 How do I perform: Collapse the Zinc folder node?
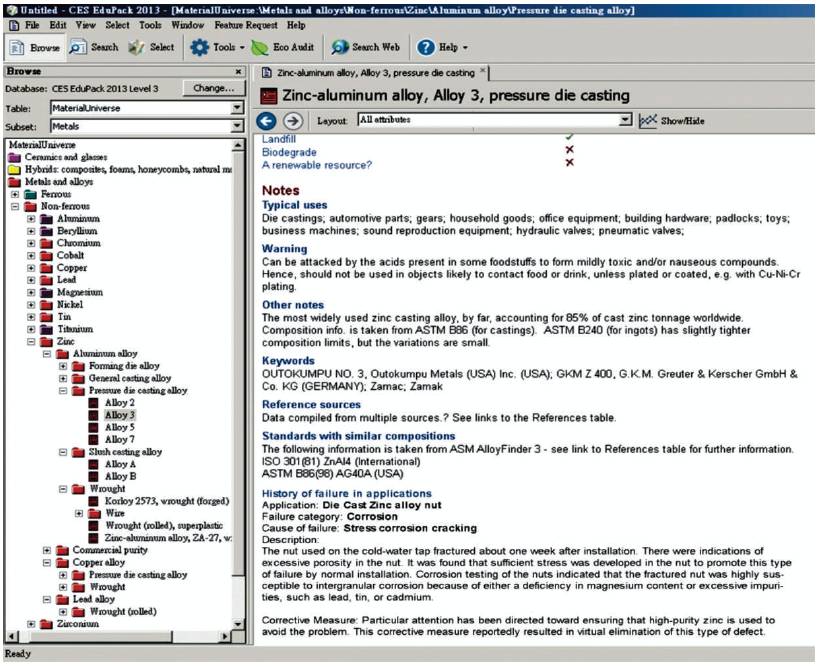pos(31,342)
